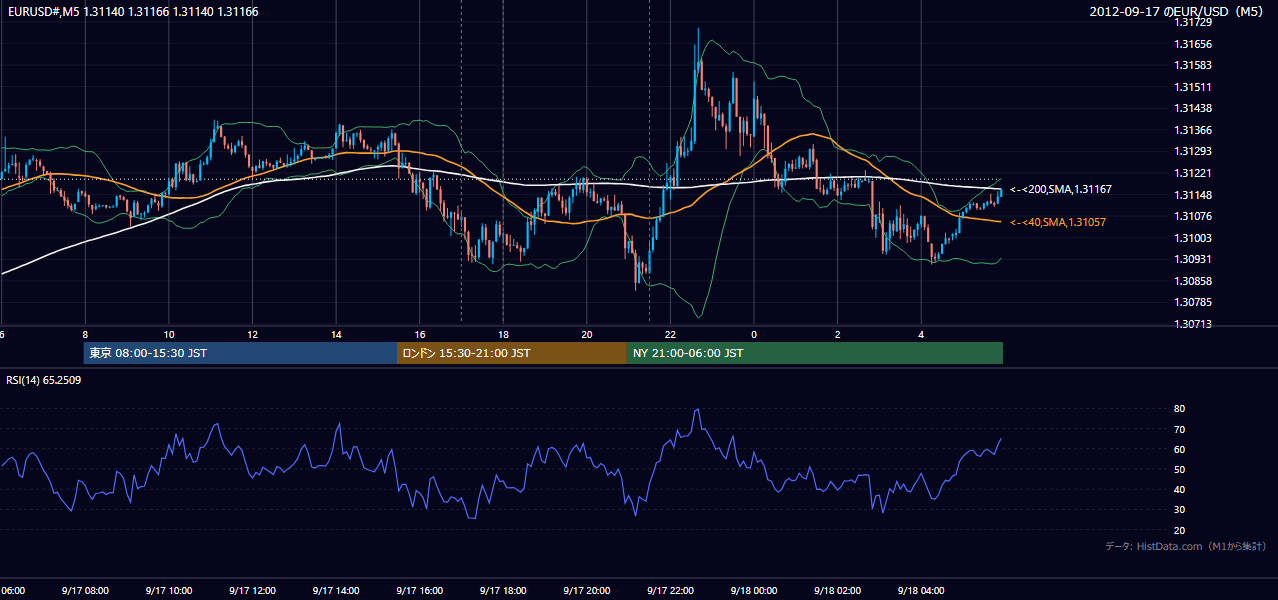Click the 9/17 12:00 time axis label
The height and width of the screenshot is (600, 1278).
click(x=252, y=590)
